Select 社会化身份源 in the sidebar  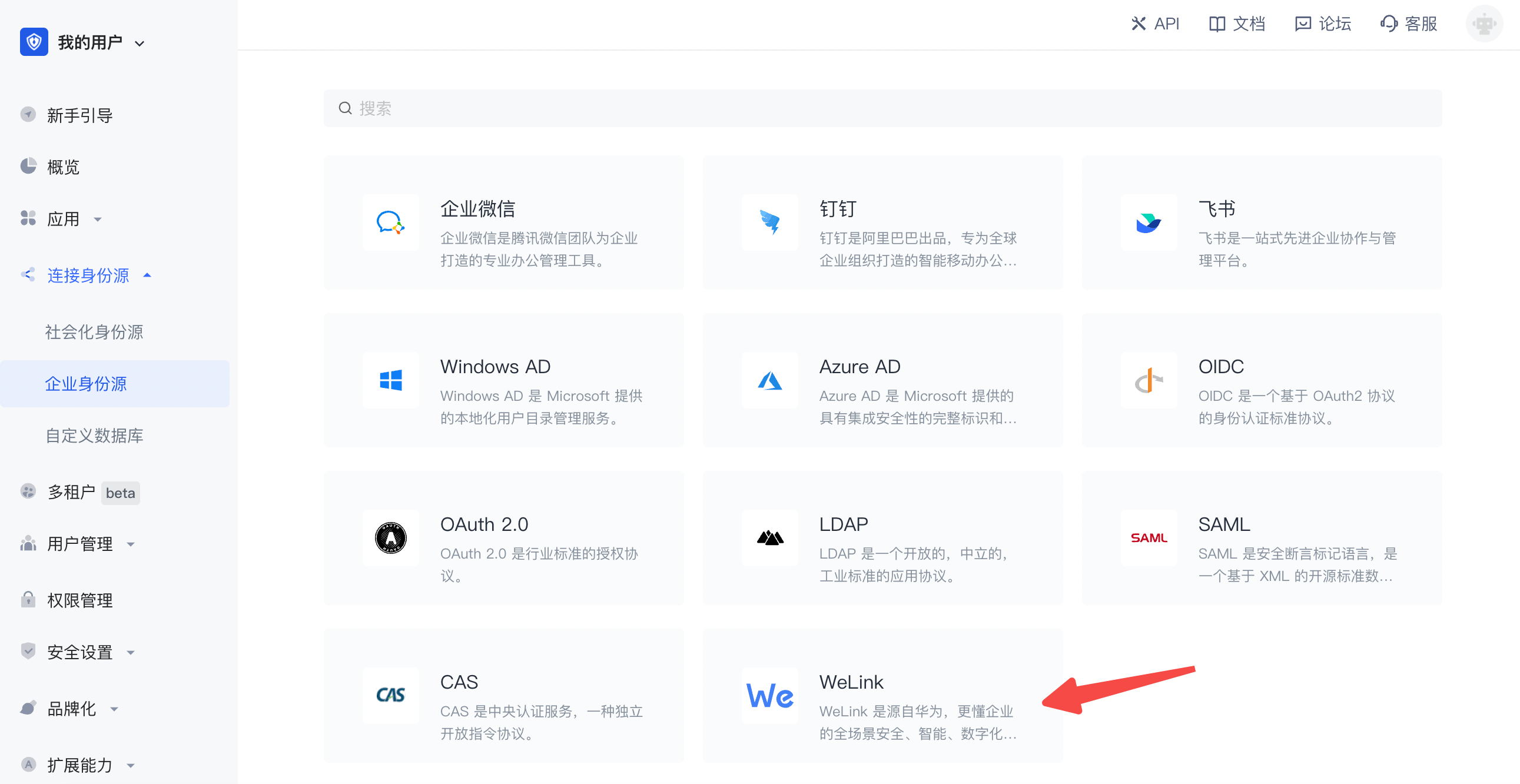94,332
